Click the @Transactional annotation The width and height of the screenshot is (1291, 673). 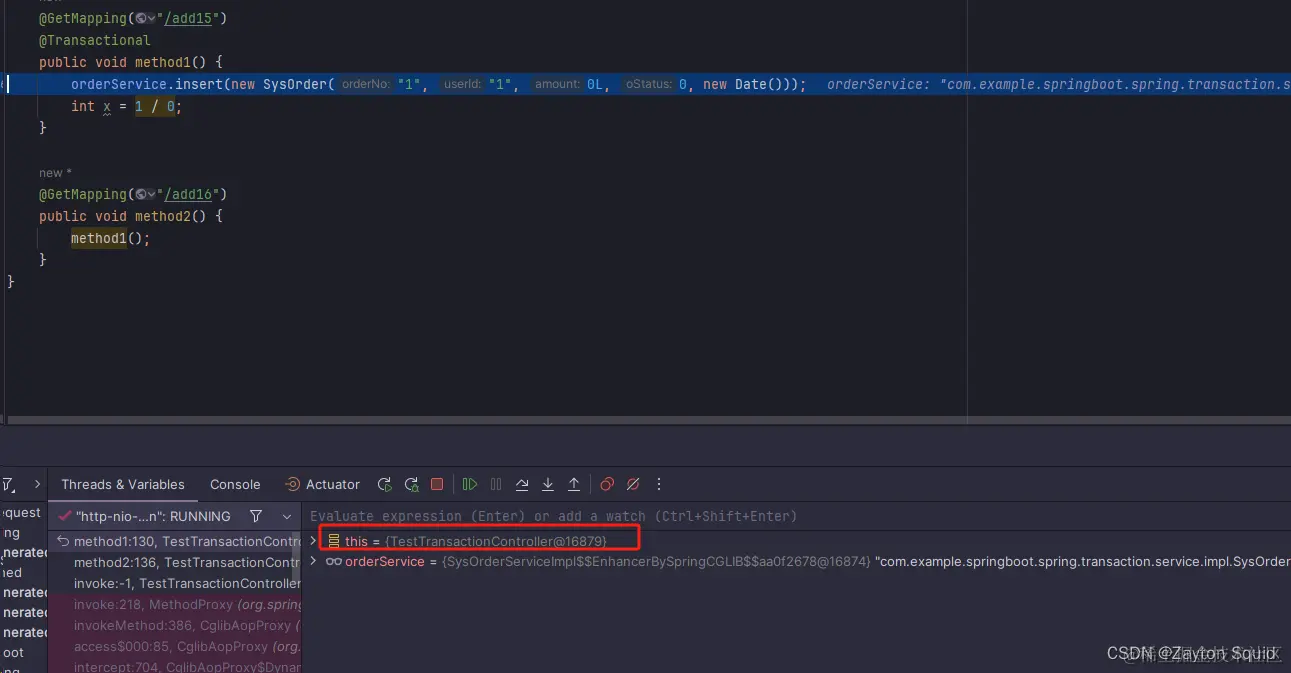point(94,40)
